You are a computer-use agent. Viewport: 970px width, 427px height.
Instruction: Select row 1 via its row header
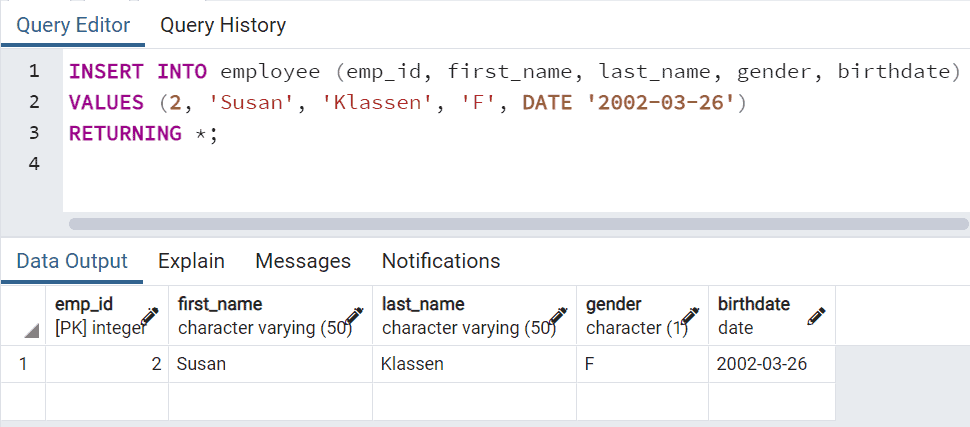click(23, 364)
